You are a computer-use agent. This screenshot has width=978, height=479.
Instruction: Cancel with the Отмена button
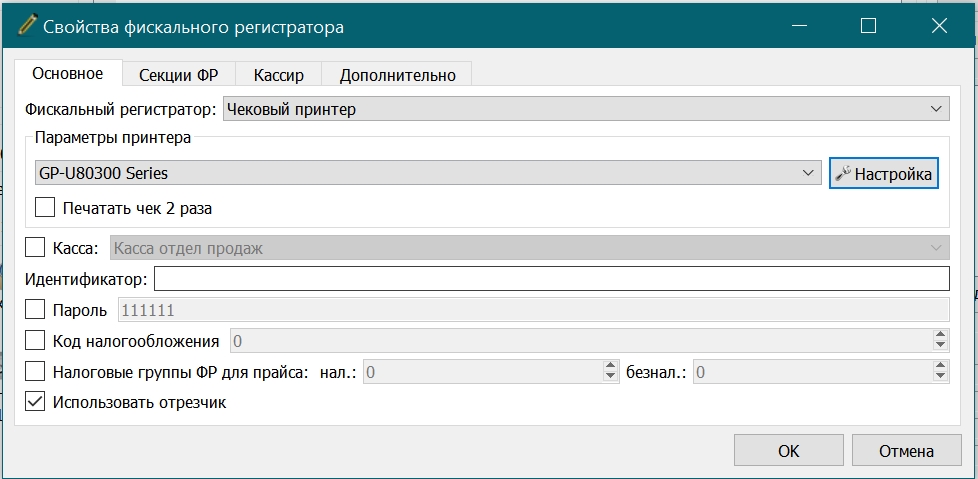tap(906, 451)
